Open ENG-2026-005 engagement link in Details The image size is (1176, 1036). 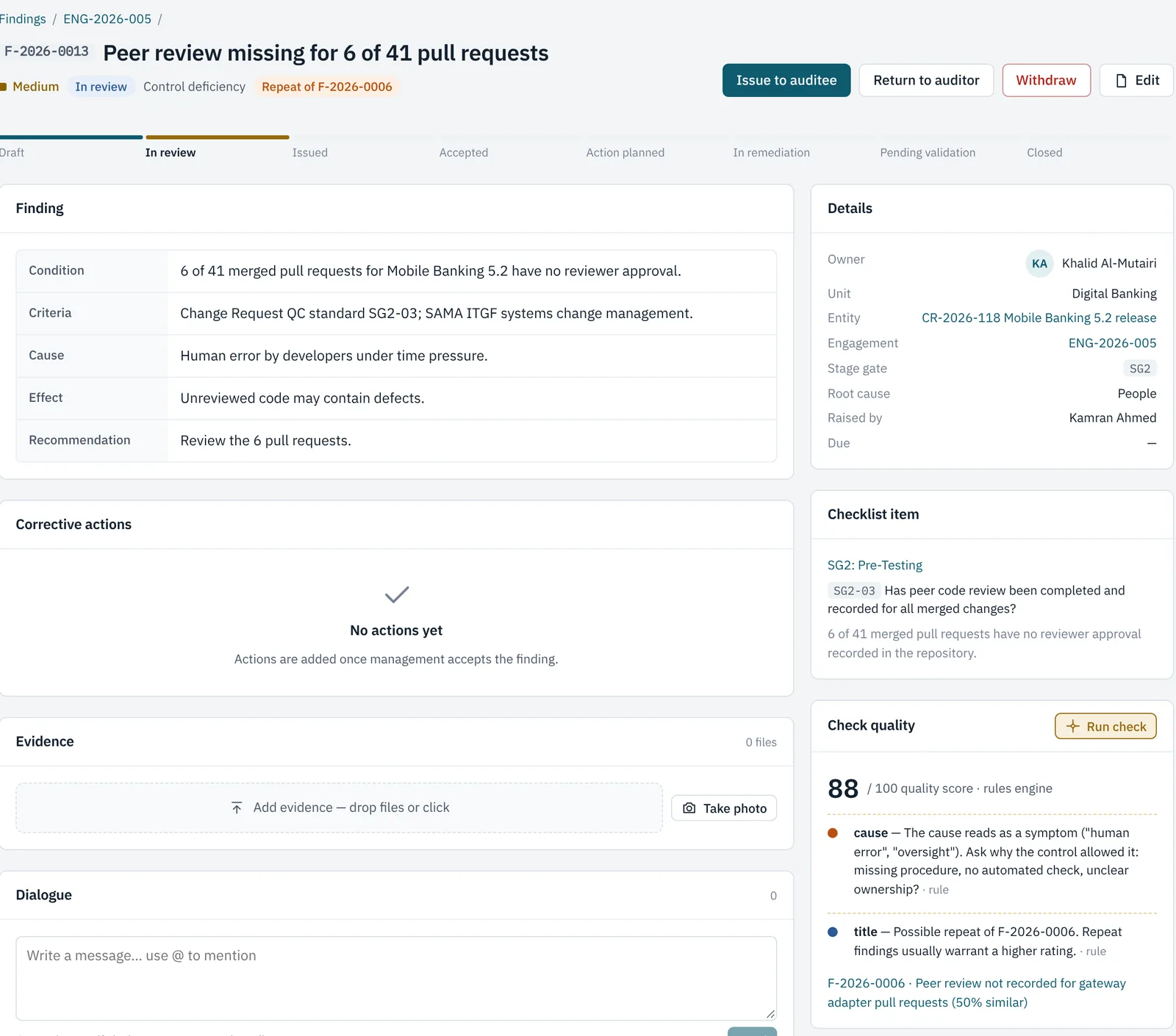pos(1112,343)
